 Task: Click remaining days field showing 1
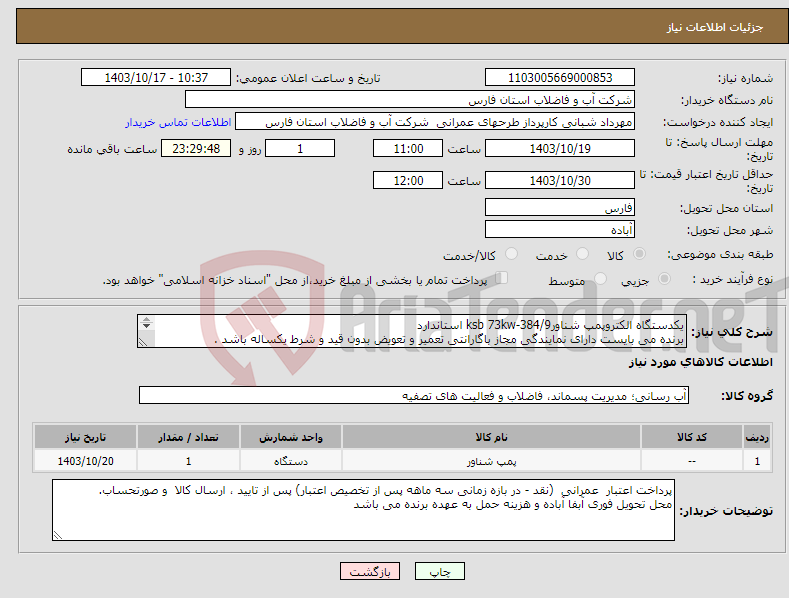(300, 148)
